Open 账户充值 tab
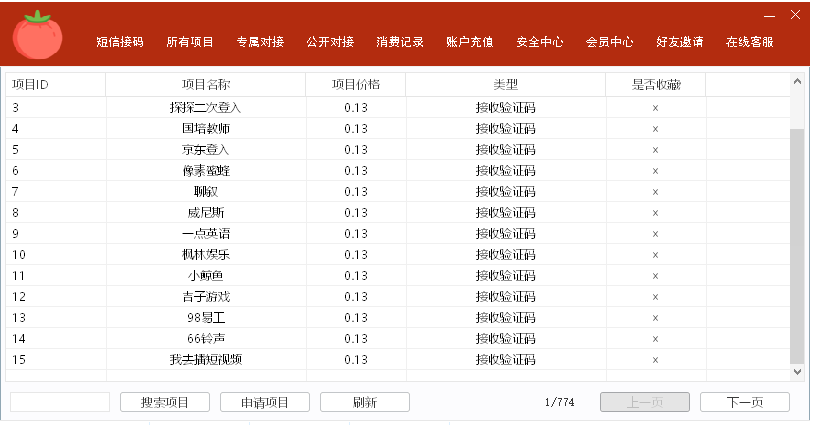 coord(469,42)
